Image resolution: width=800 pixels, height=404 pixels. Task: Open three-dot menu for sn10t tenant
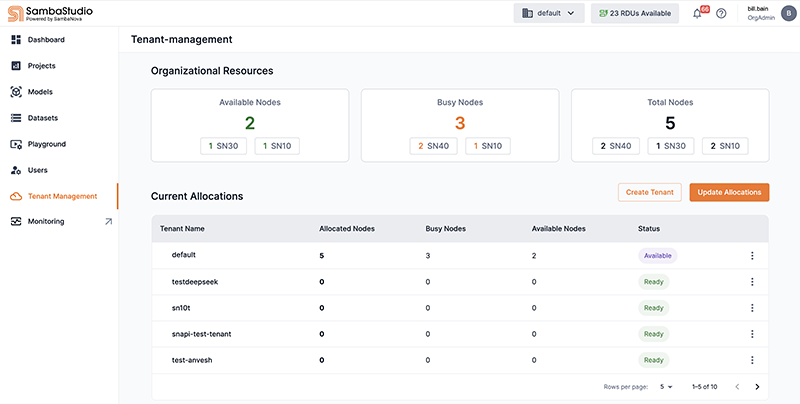(x=751, y=308)
